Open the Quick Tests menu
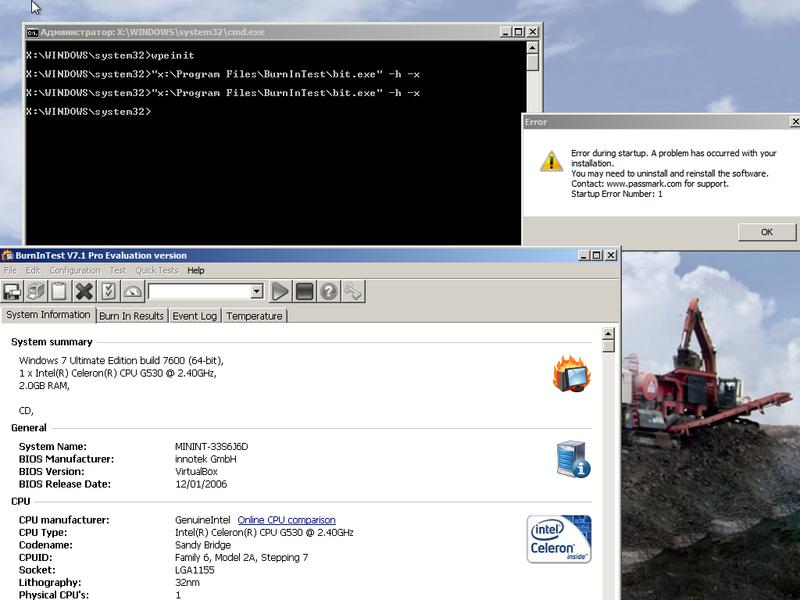 click(x=157, y=270)
